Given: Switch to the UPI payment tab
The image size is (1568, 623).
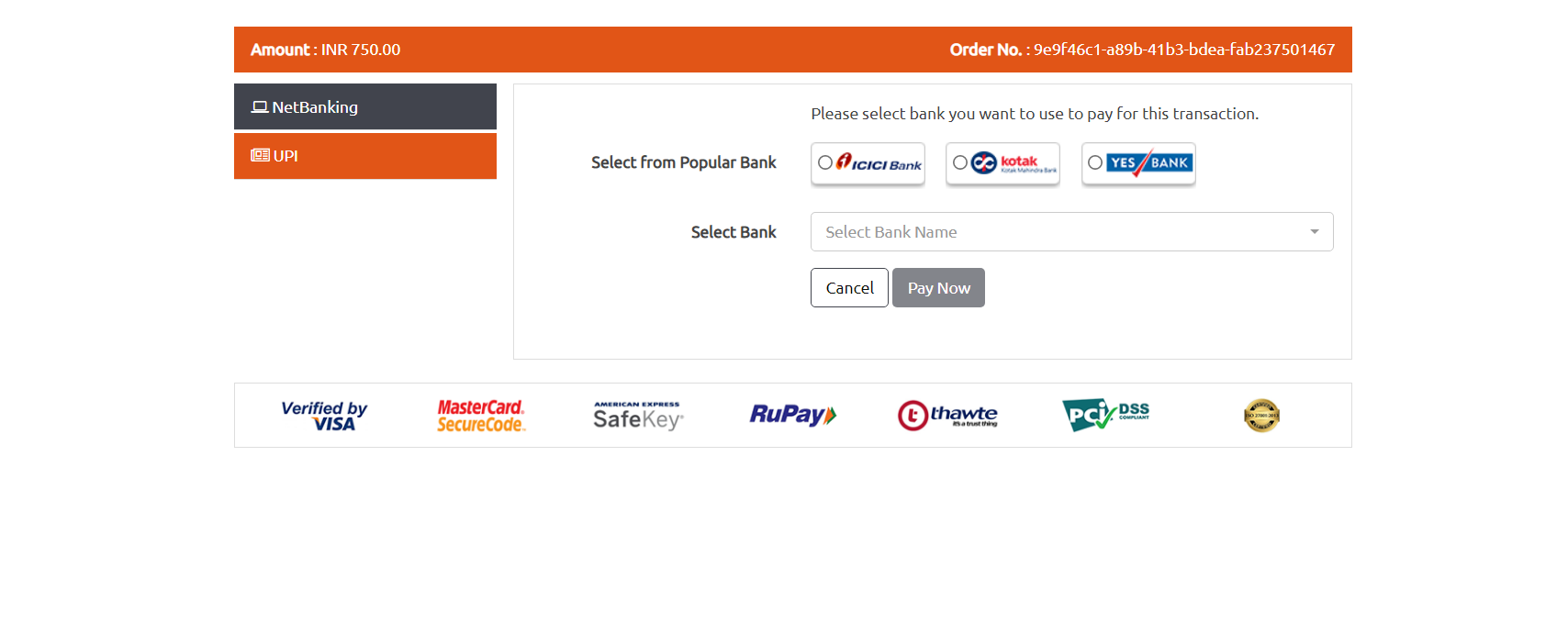Looking at the screenshot, I should (365, 156).
